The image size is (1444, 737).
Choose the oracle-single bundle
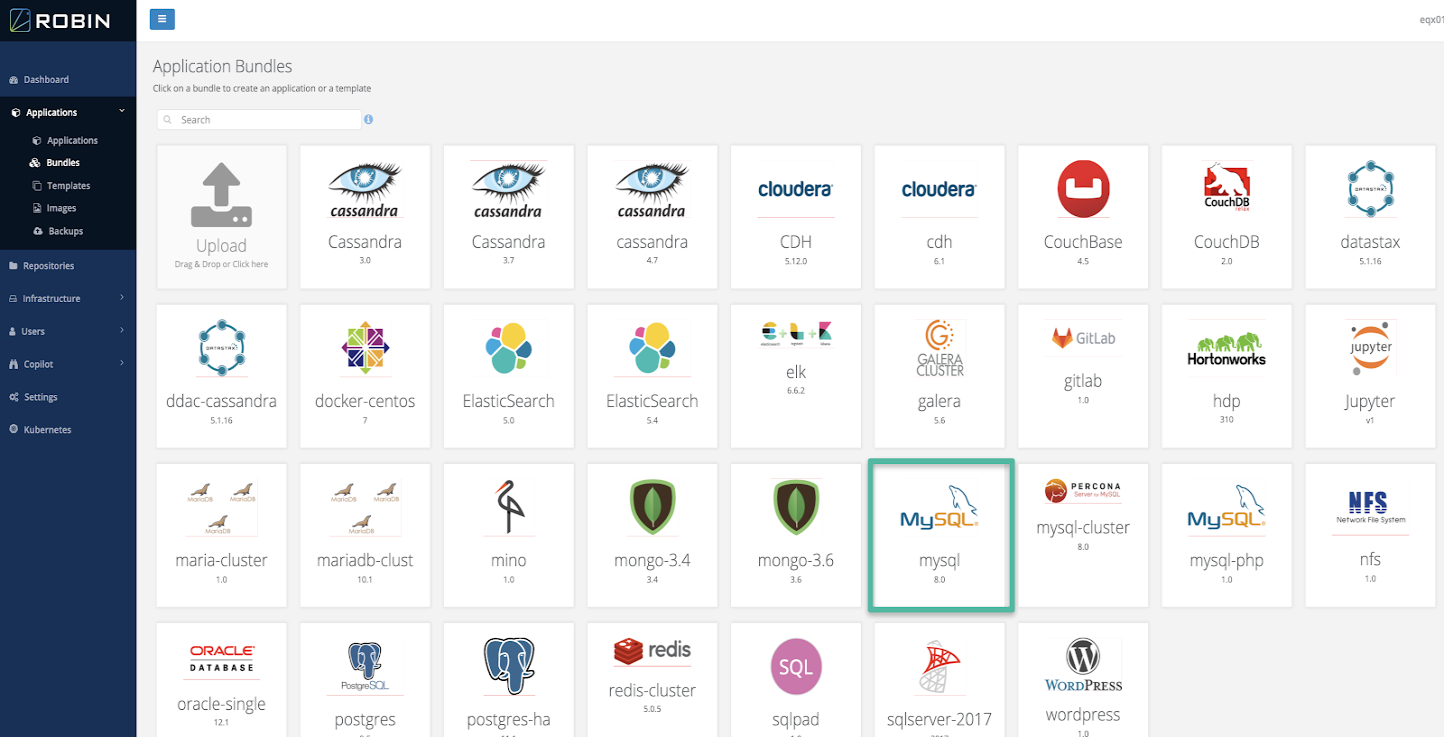click(x=222, y=680)
